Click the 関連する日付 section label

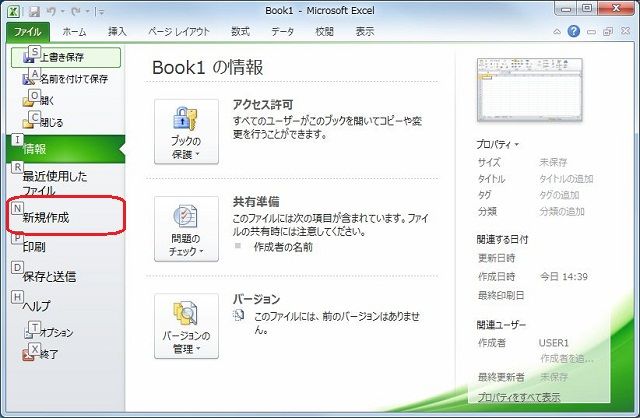tap(502, 240)
